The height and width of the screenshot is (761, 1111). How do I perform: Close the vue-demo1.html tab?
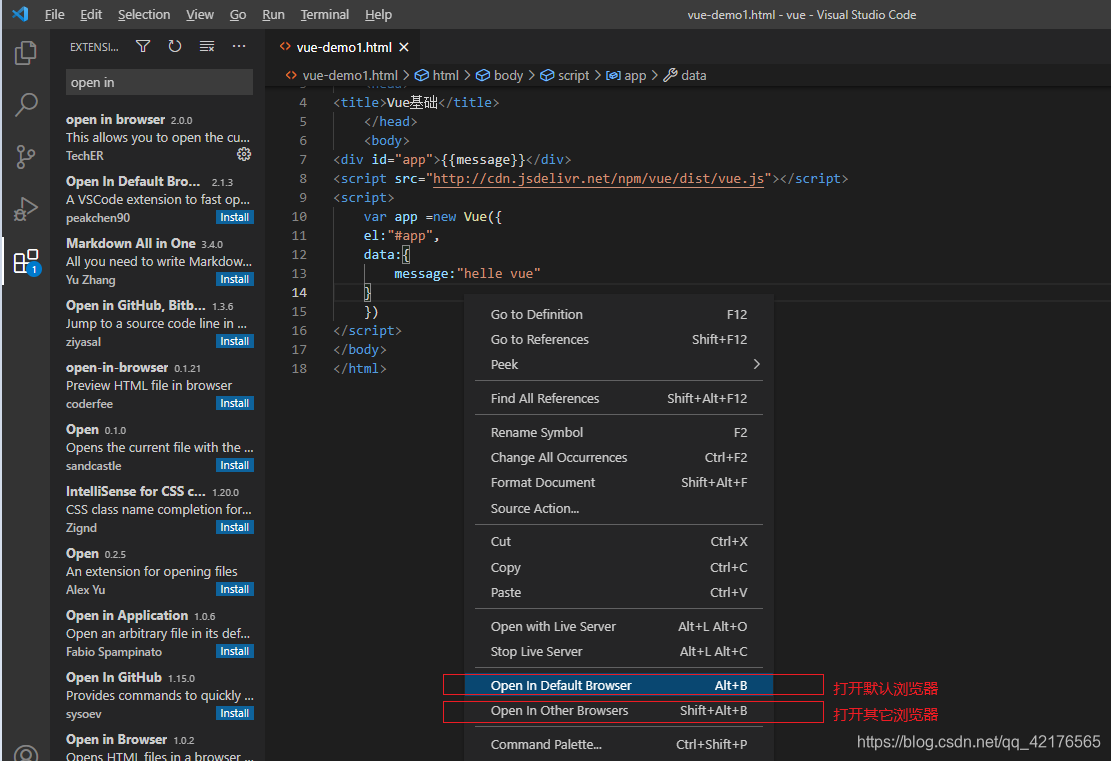404,47
